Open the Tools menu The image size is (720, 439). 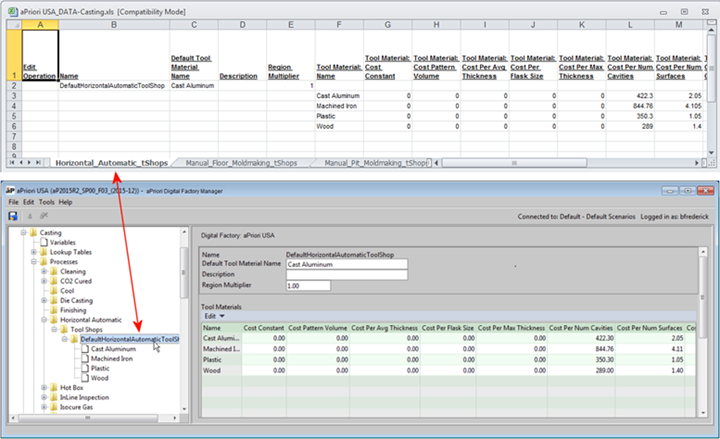coord(46,202)
